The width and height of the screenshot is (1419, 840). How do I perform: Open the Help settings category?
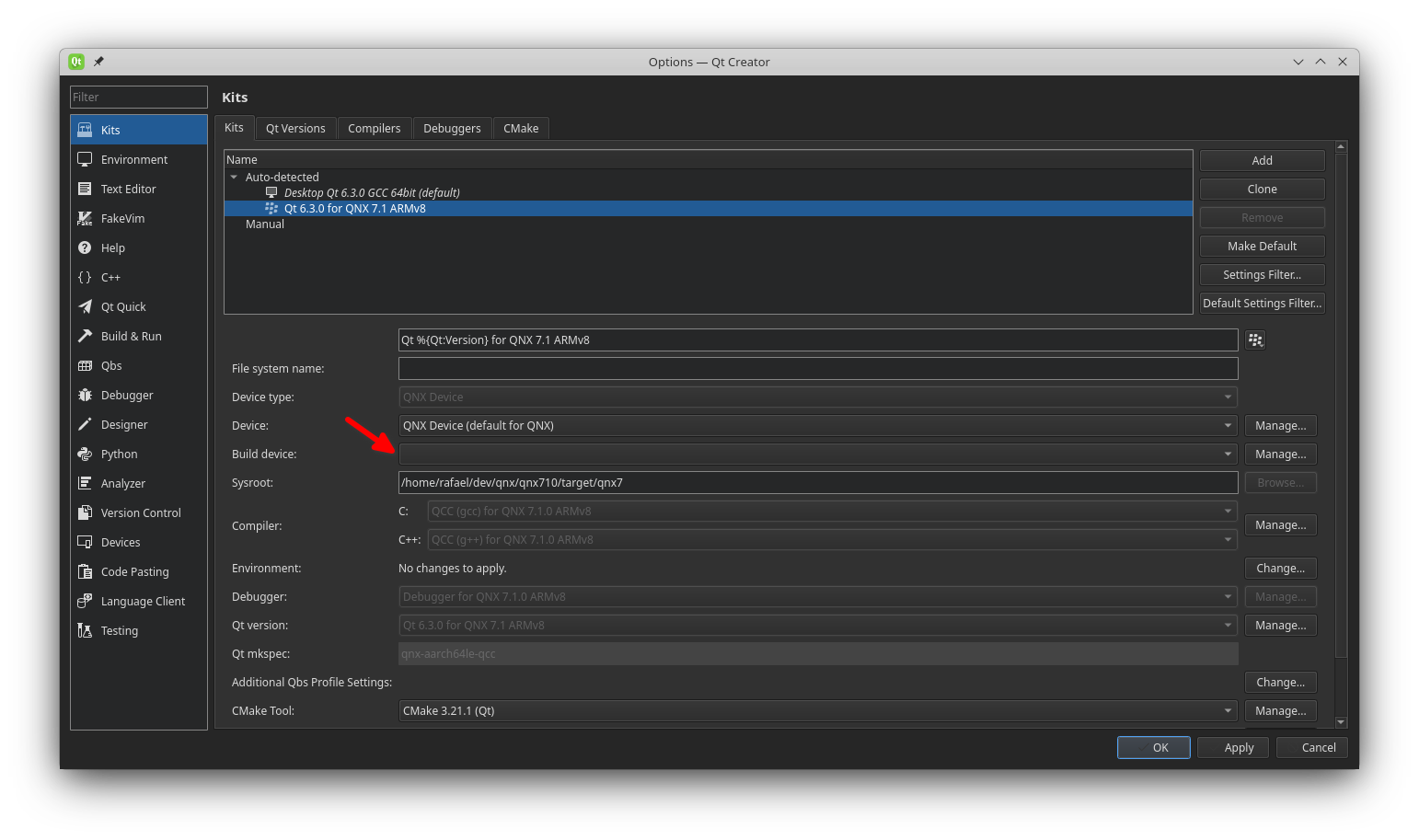pos(139,247)
